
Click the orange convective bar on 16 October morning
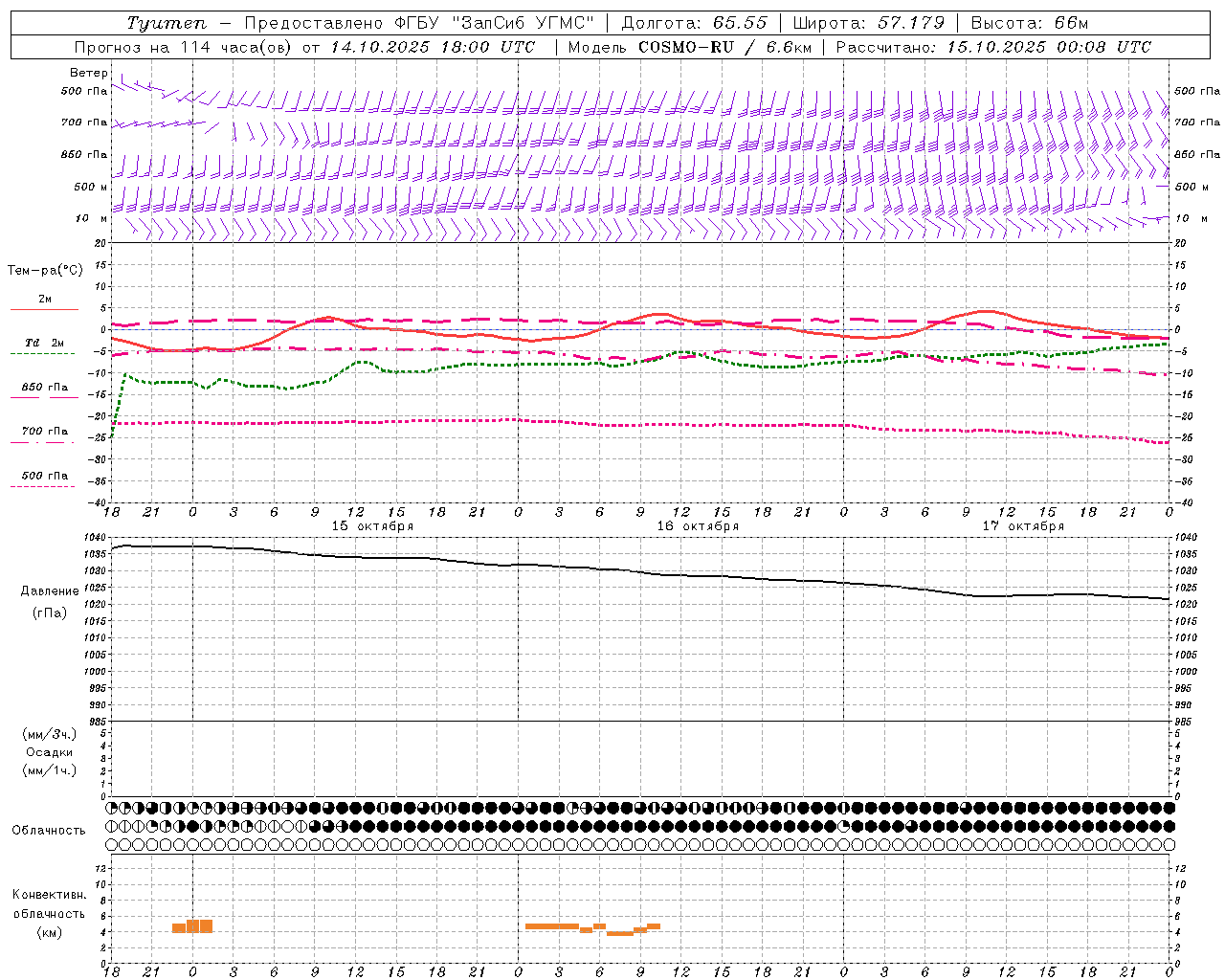(x=593, y=928)
